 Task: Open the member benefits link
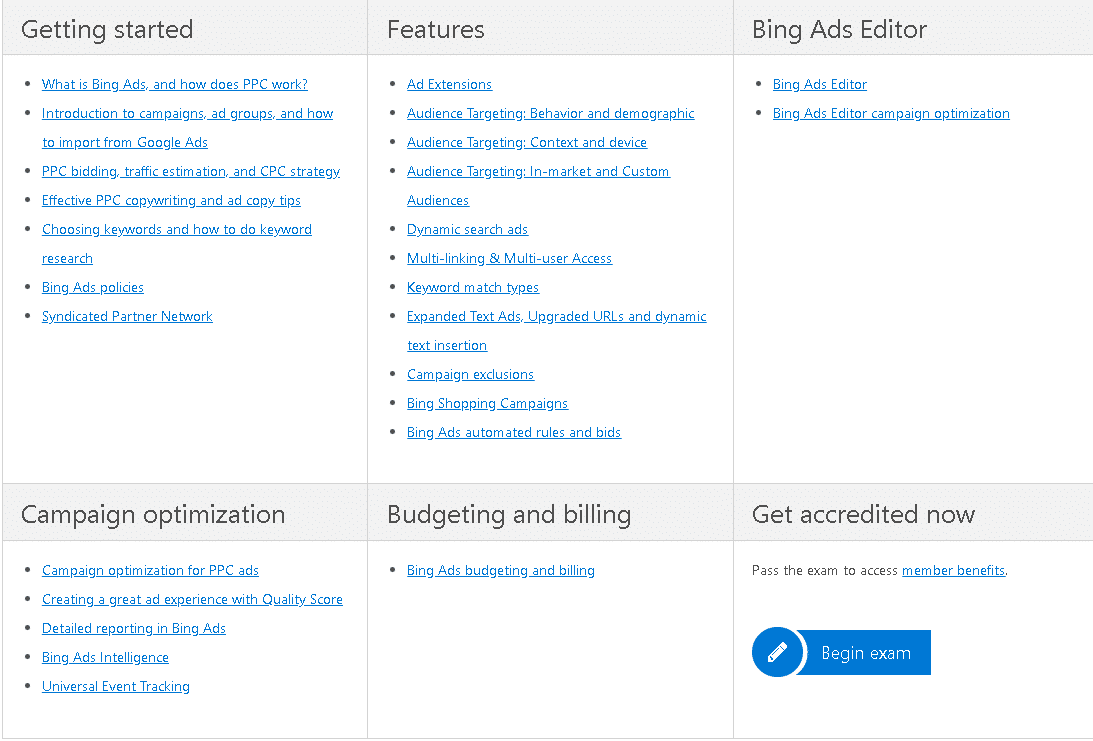click(954, 570)
